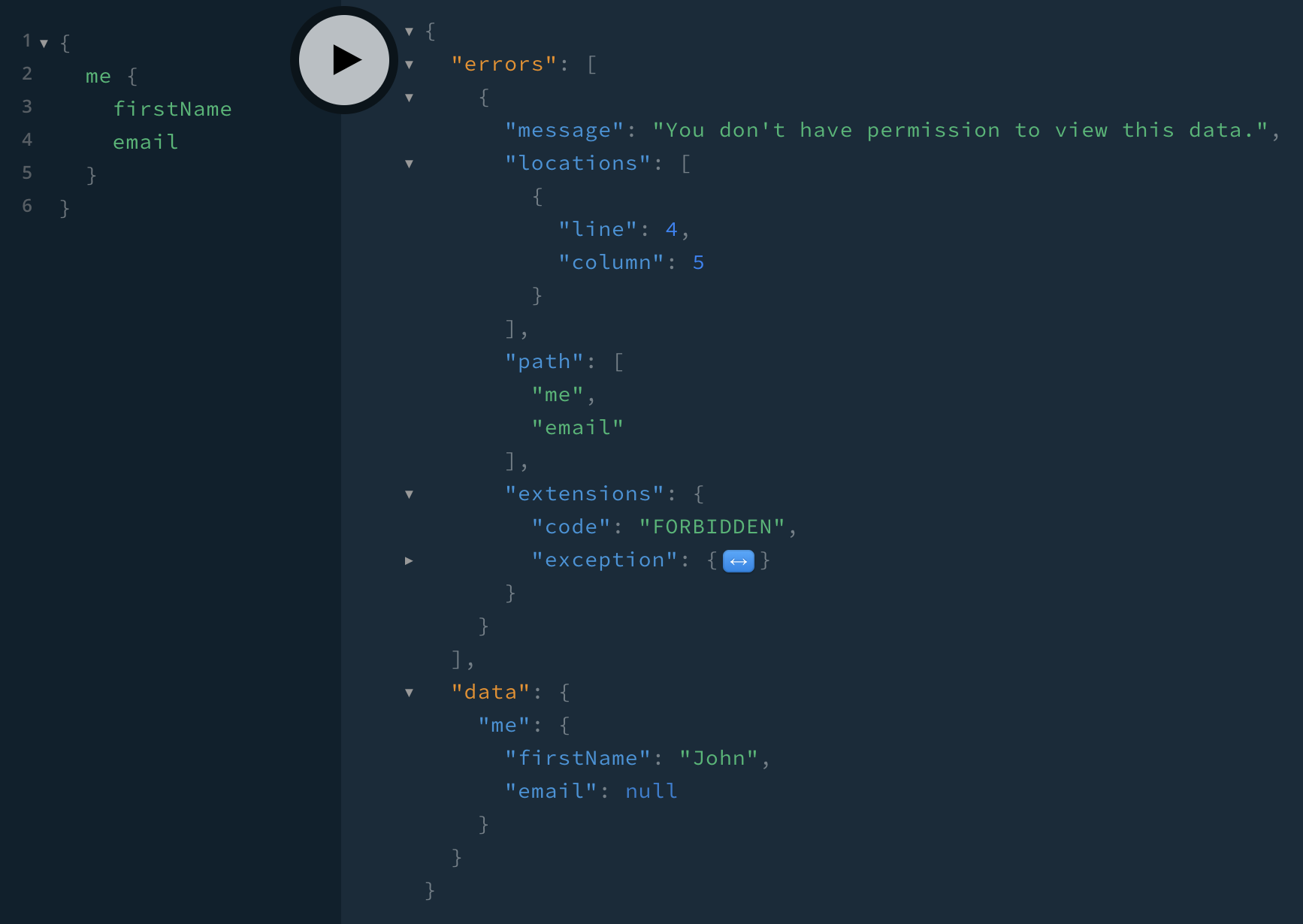Viewport: 1303px width, 924px height.
Task: Expand the "exception" object arrow
Action: coord(409,560)
